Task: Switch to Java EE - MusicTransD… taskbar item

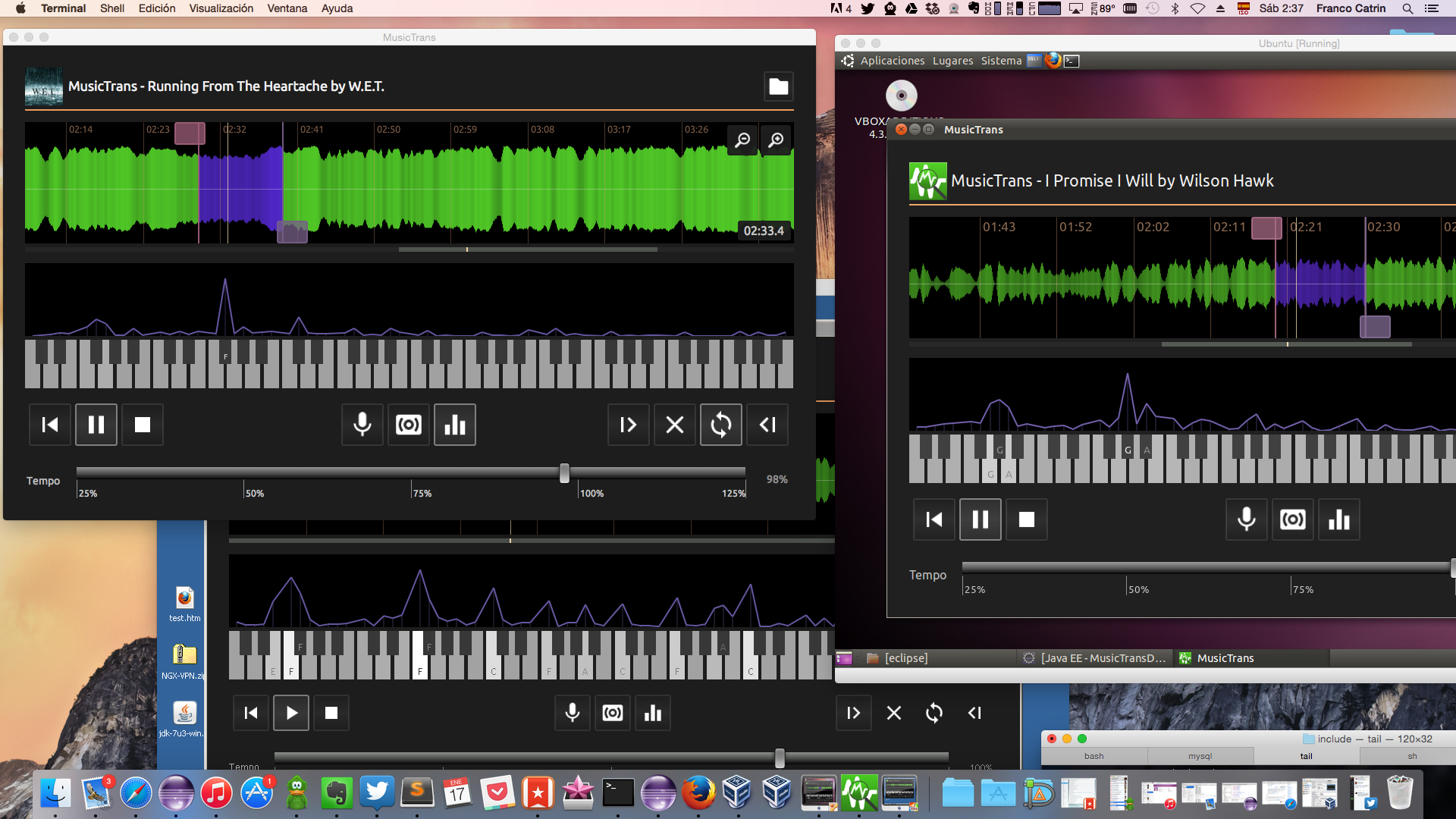Action: [1094, 658]
